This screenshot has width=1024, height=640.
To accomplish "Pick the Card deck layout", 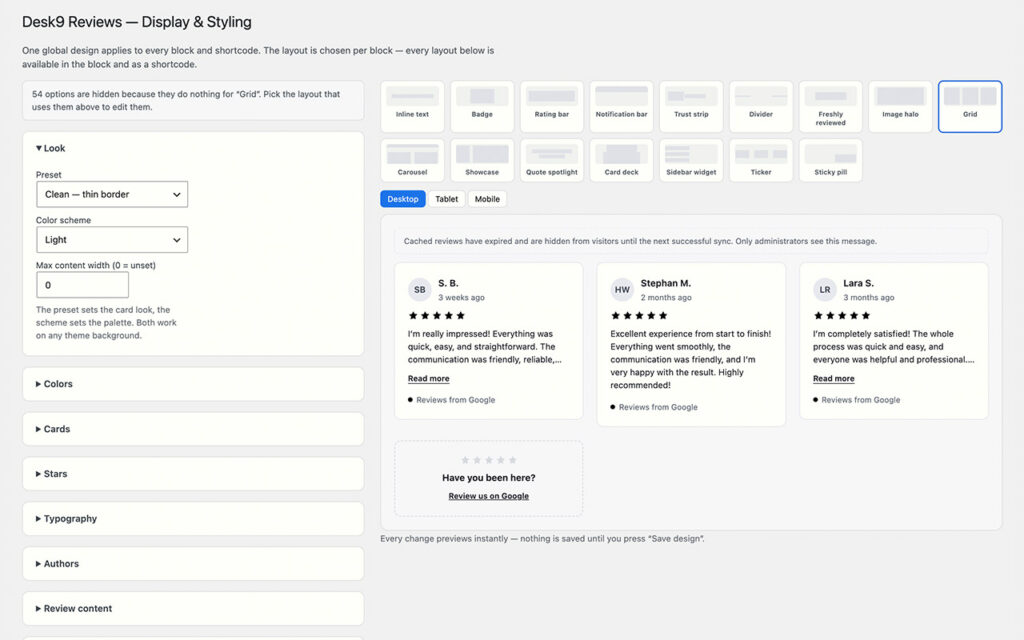I will click(x=621, y=160).
